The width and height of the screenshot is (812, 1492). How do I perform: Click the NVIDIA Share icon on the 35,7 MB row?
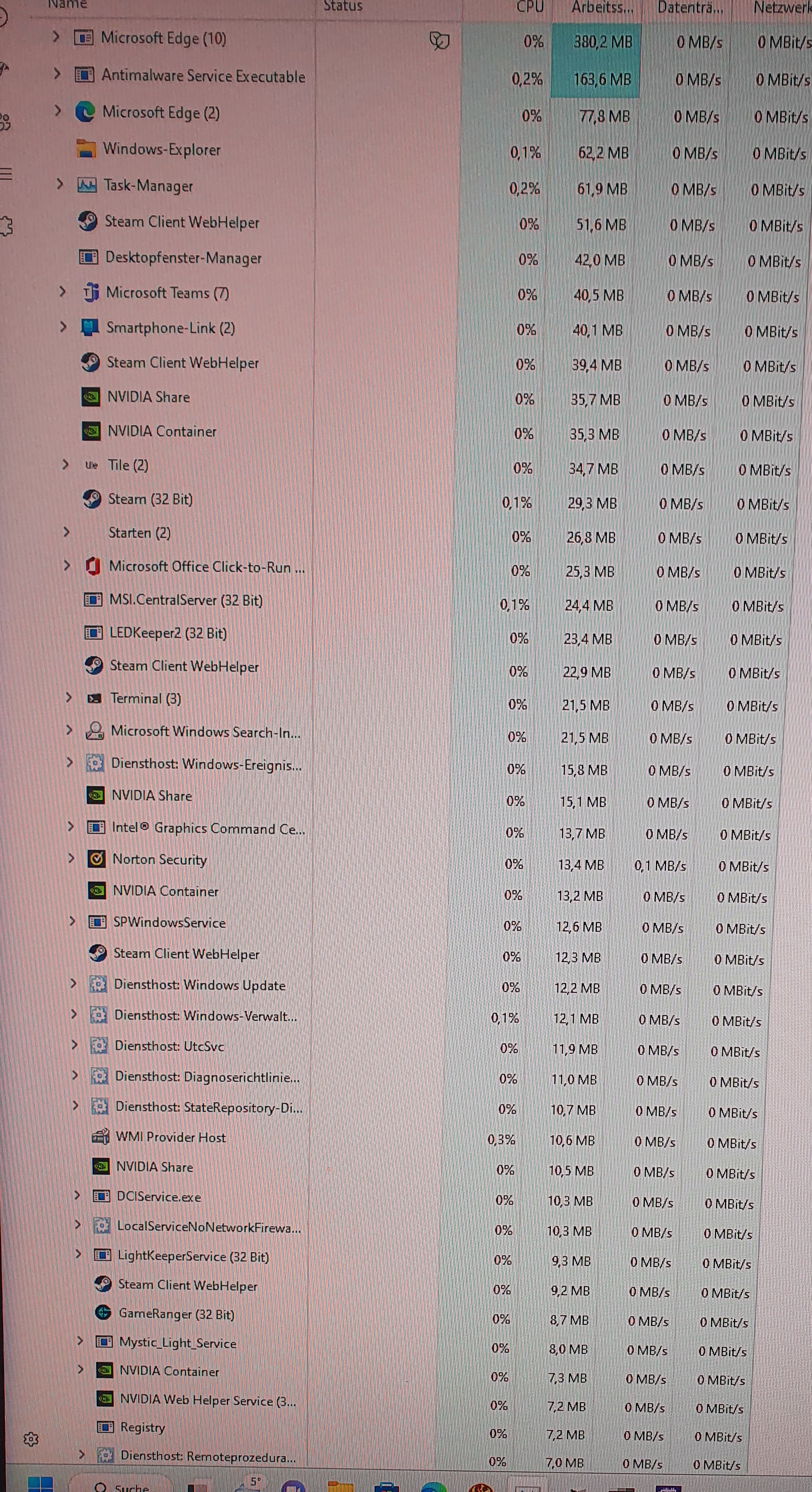click(x=91, y=397)
